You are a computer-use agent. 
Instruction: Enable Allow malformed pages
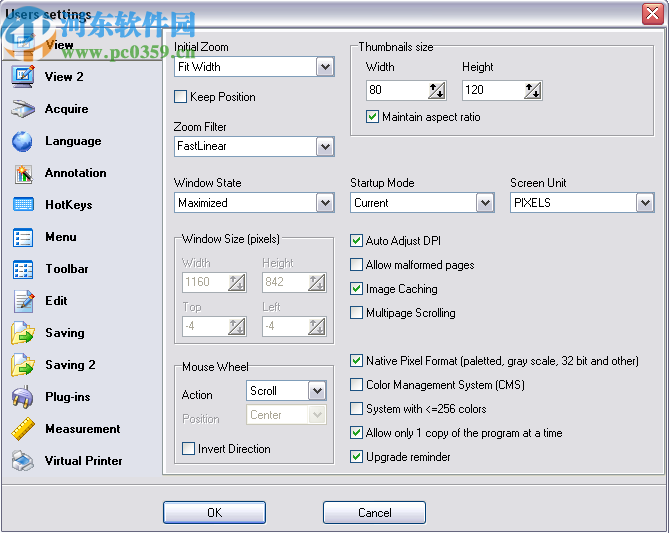[x=357, y=265]
